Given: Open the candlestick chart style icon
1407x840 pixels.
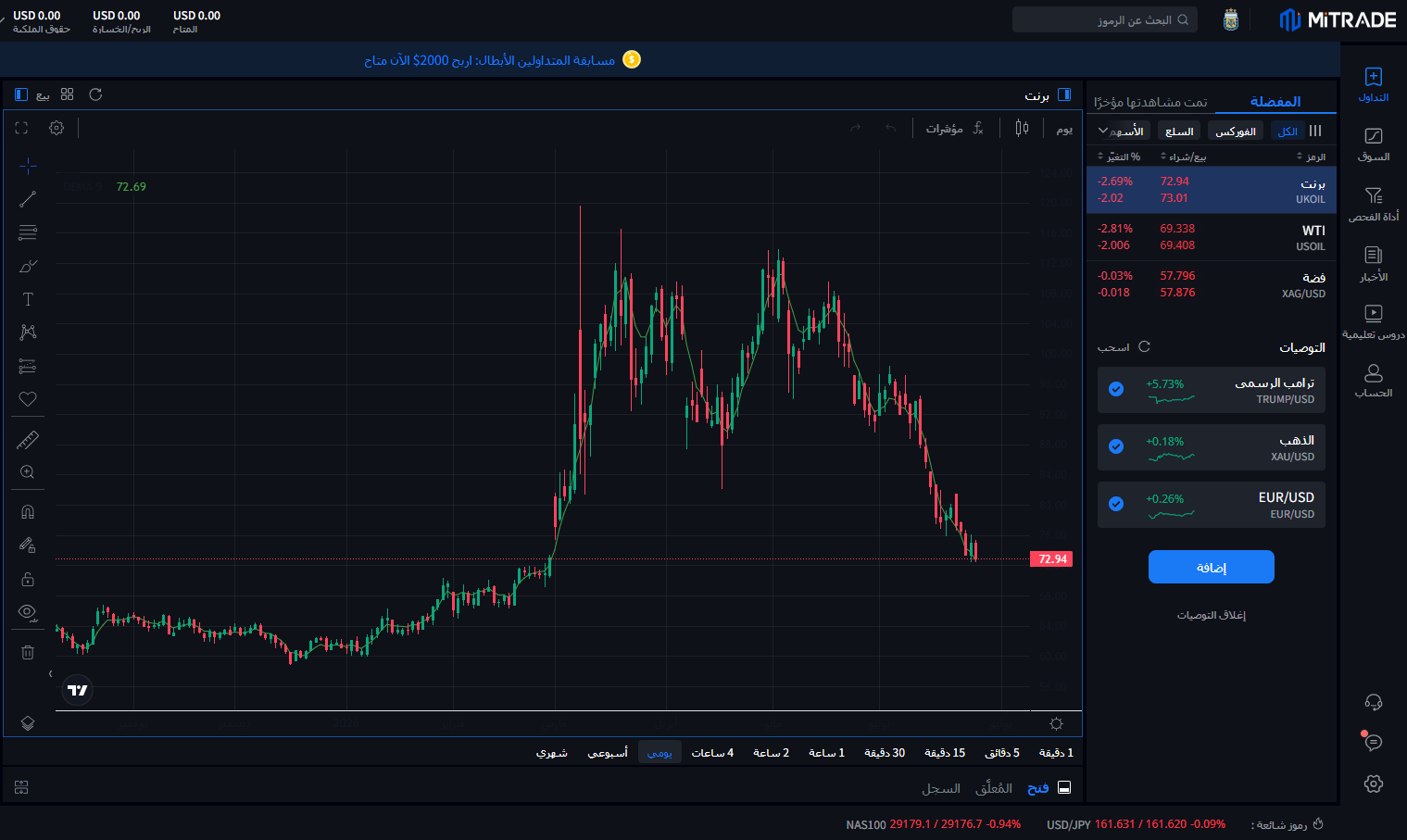Looking at the screenshot, I should 1022,128.
